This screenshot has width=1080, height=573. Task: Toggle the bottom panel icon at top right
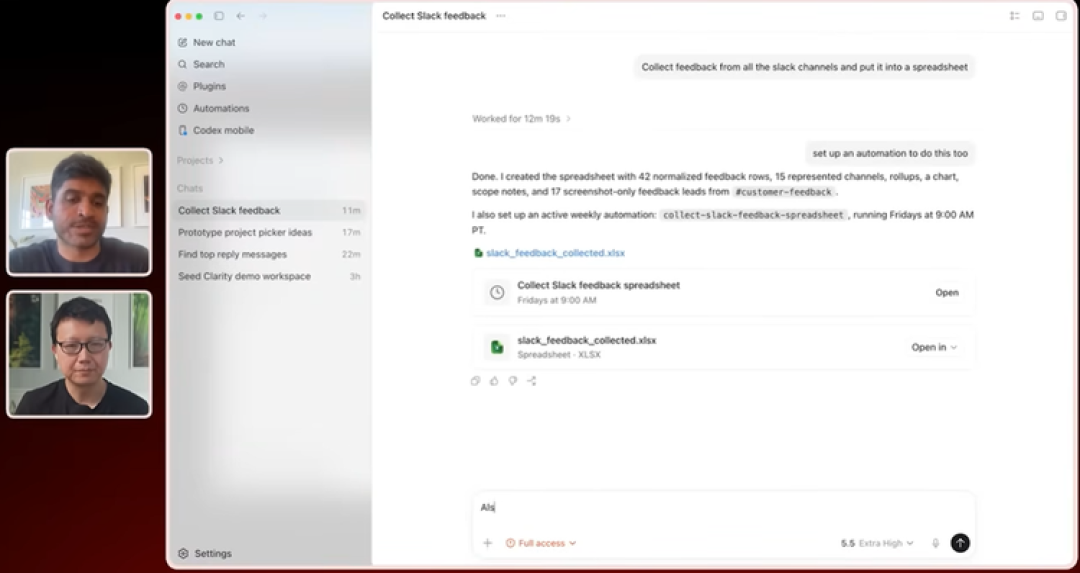pyautogui.click(x=1038, y=16)
